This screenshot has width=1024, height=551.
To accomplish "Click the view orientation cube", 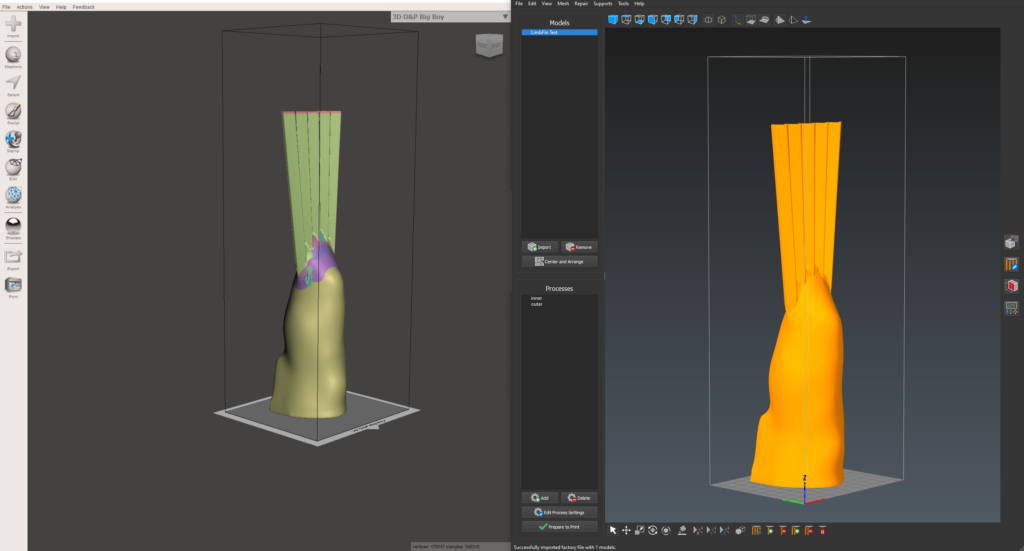I will pyautogui.click(x=488, y=45).
